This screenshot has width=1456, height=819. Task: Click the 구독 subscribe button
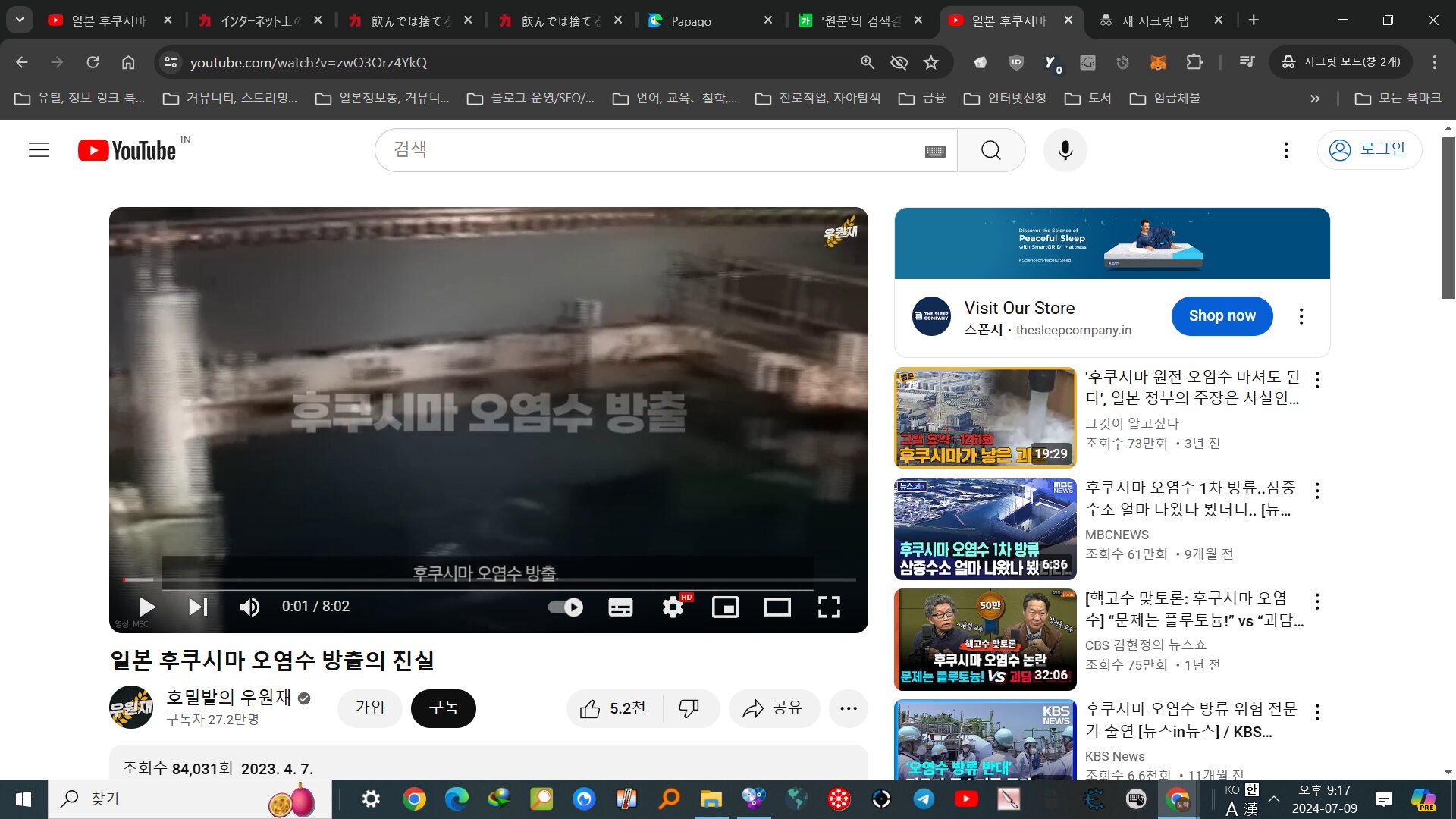click(444, 708)
